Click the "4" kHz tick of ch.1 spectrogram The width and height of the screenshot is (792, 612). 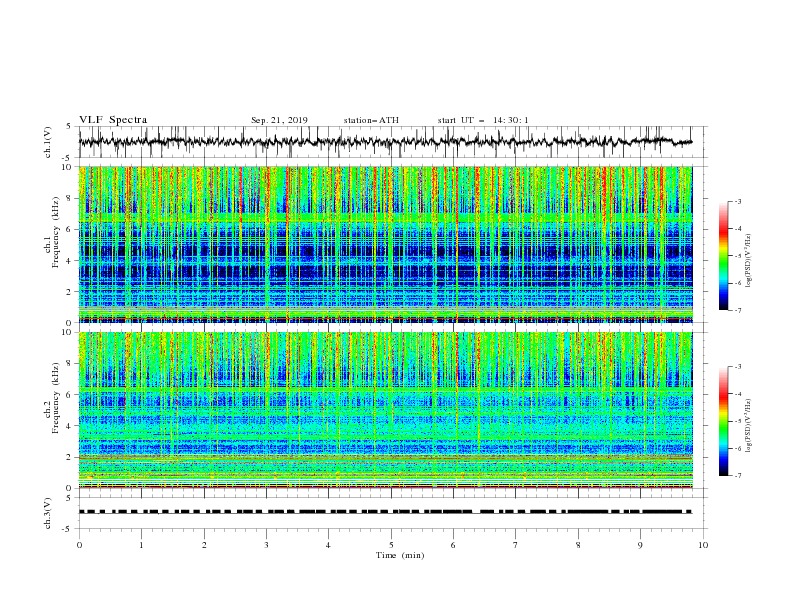pyautogui.click(x=70, y=261)
